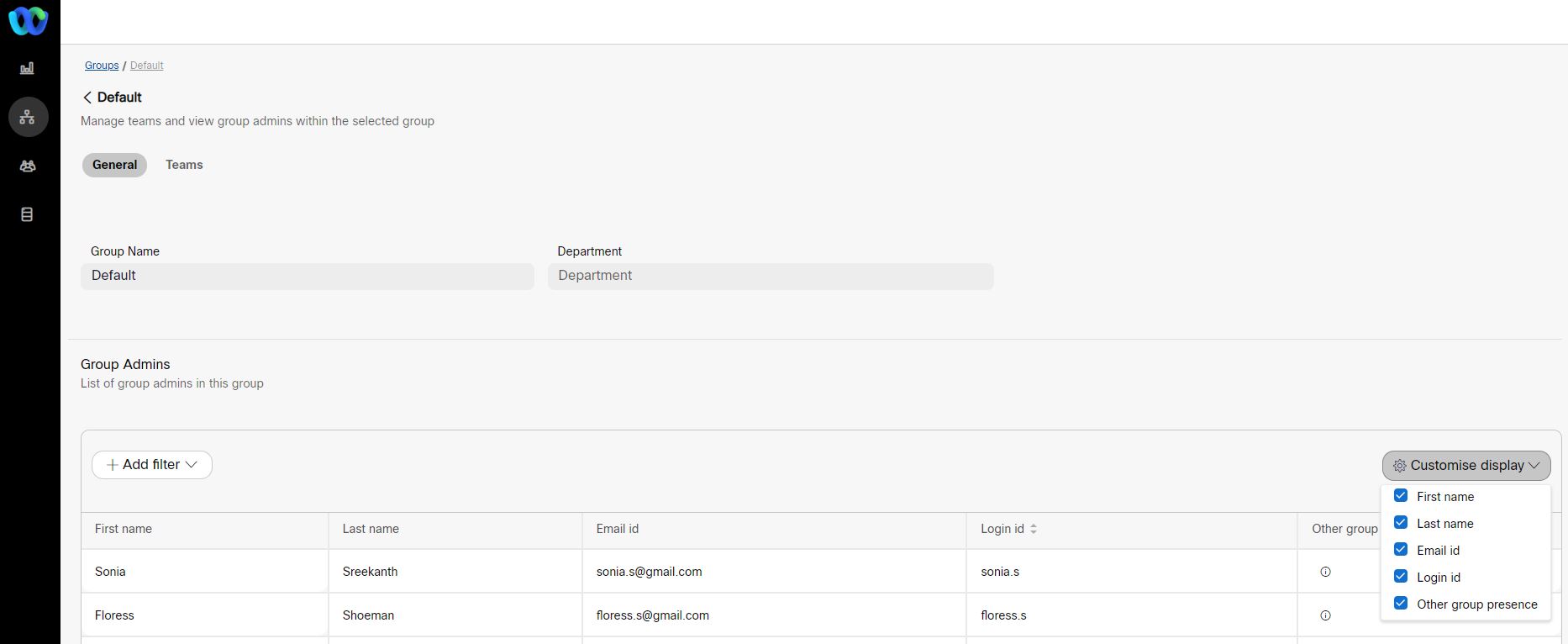Collapse the Customise display dropdown

pos(1466,465)
